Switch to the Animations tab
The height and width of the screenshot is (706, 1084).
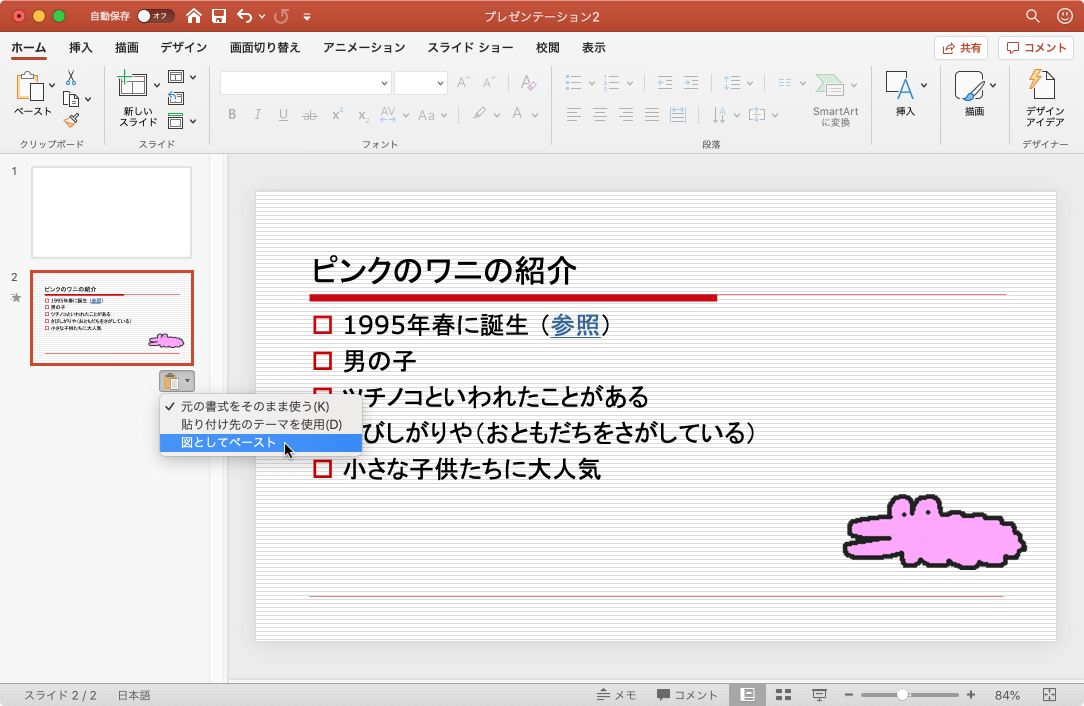[x=364, y=47]
